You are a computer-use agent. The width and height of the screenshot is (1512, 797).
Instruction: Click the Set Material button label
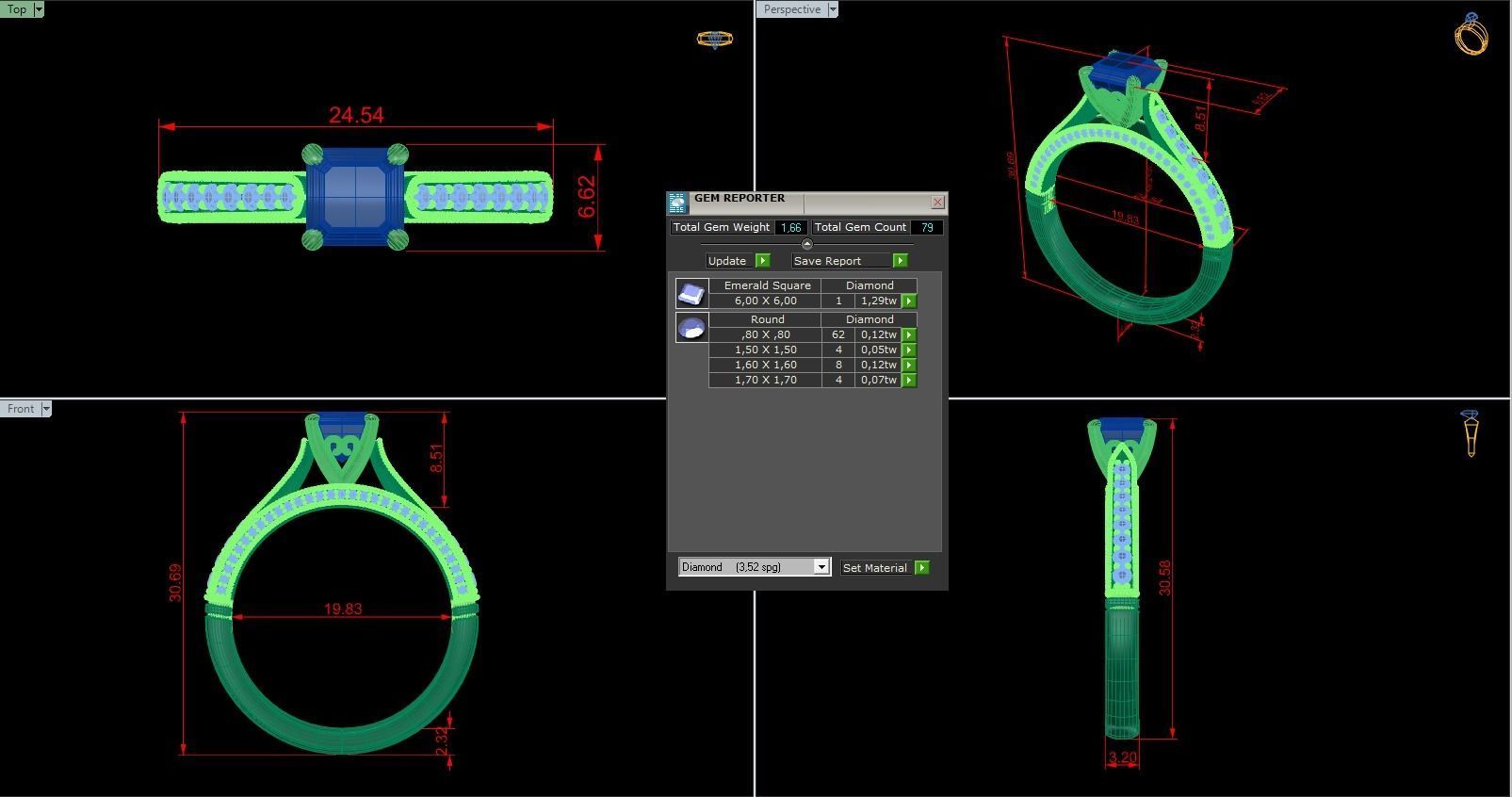pyautogui.click(x=875, y=568)
